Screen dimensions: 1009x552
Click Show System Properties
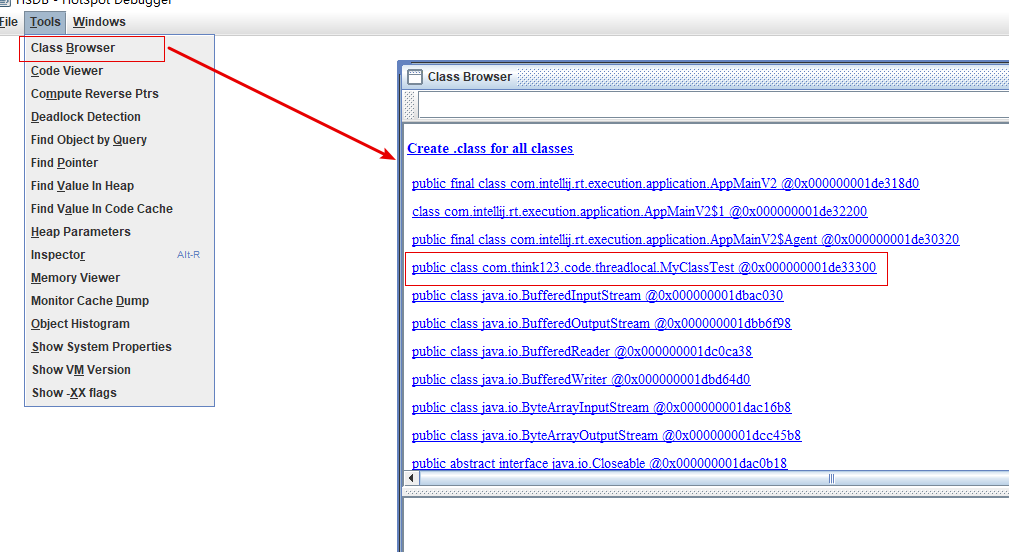pyautogui.click(x=101, y=347)
